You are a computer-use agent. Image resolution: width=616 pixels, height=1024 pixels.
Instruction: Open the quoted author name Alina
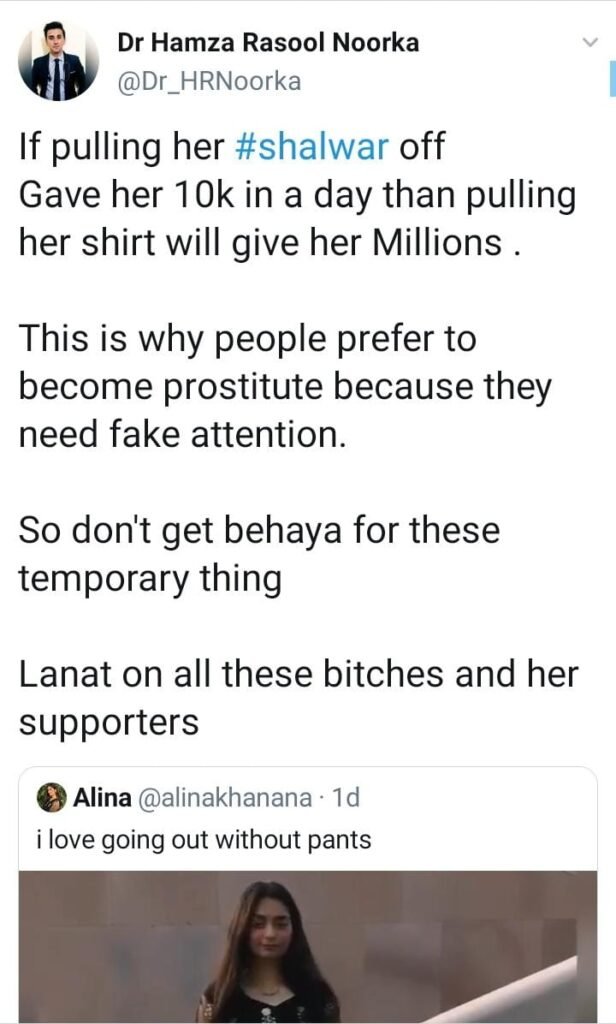[x=103, y=798]
